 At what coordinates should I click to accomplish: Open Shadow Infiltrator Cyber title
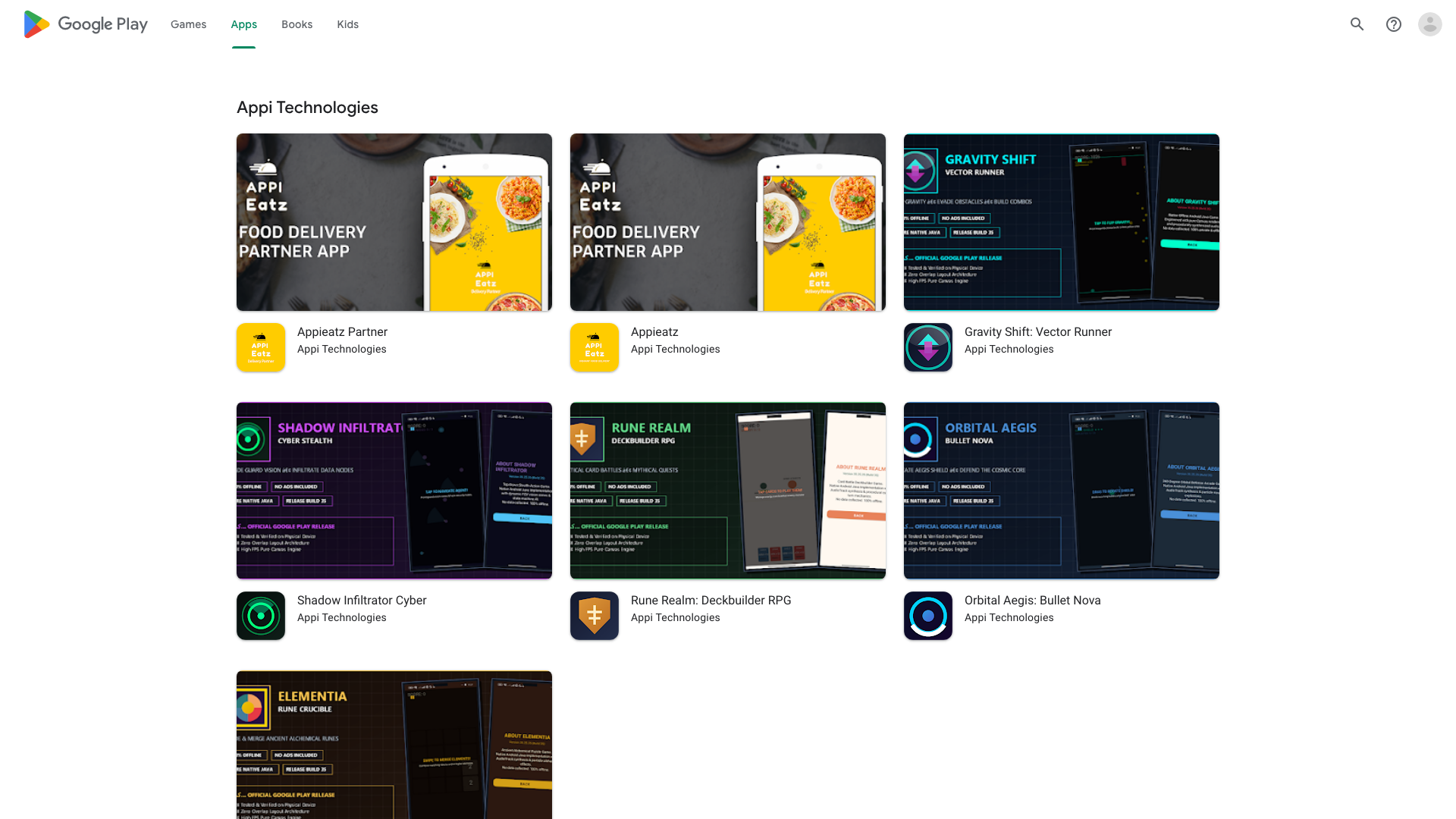[362, 601]
